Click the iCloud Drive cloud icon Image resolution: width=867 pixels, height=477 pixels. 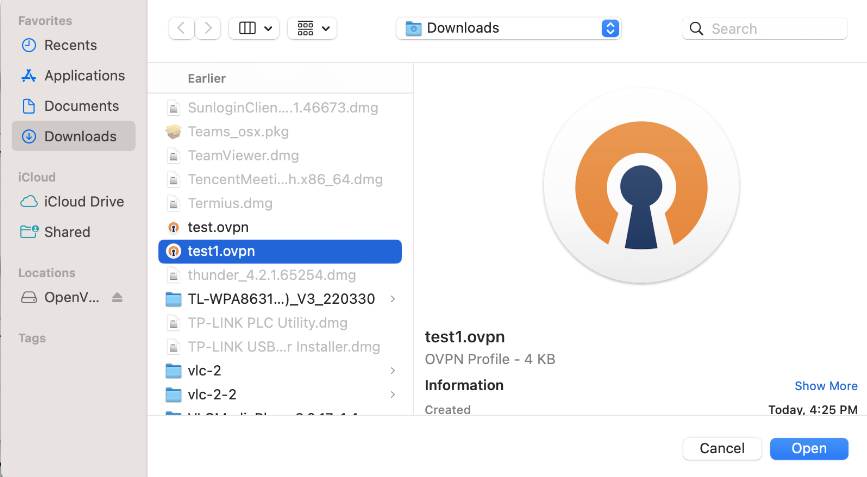29,202
